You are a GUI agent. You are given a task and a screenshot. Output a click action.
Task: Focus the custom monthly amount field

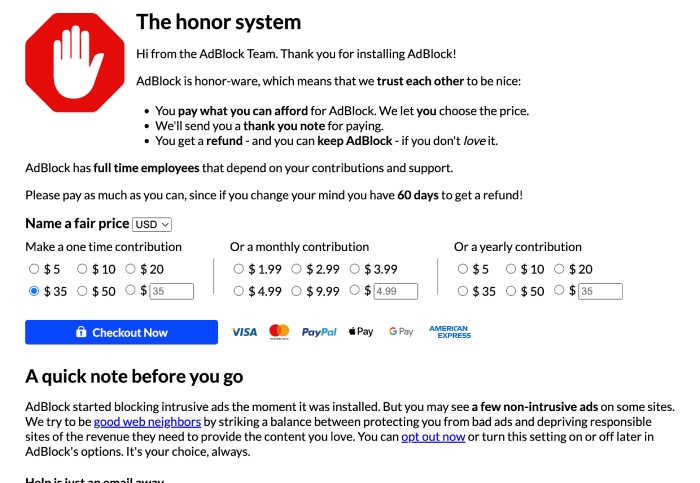click(396, 292)
